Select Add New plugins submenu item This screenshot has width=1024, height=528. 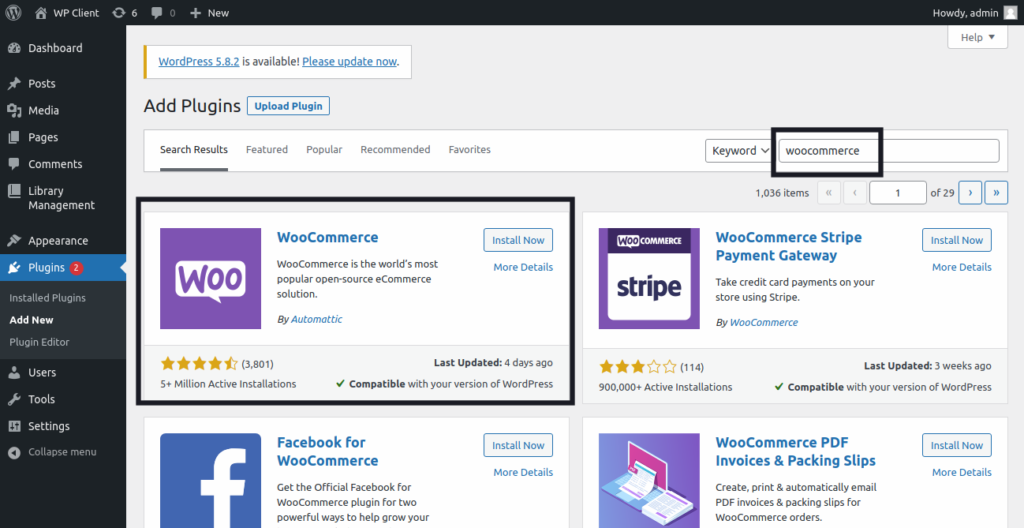point(31,320)
